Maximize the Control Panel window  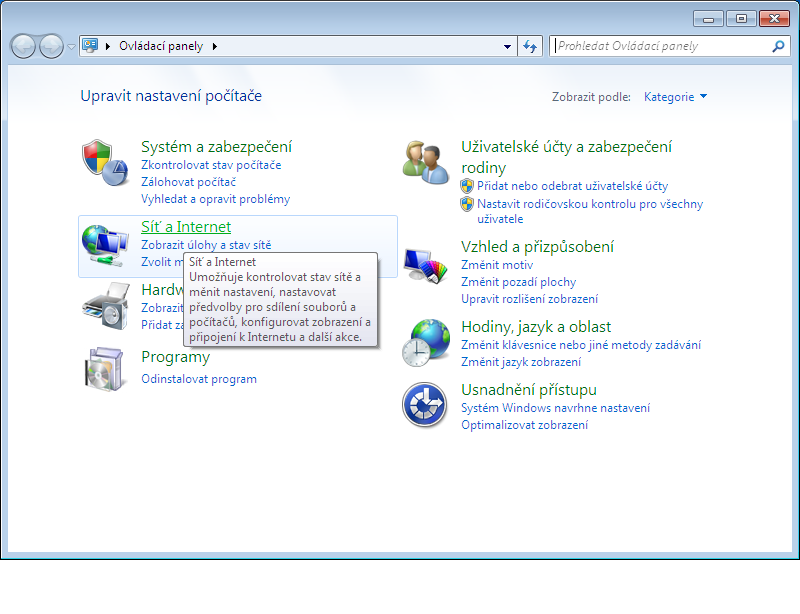pos(741,19)
